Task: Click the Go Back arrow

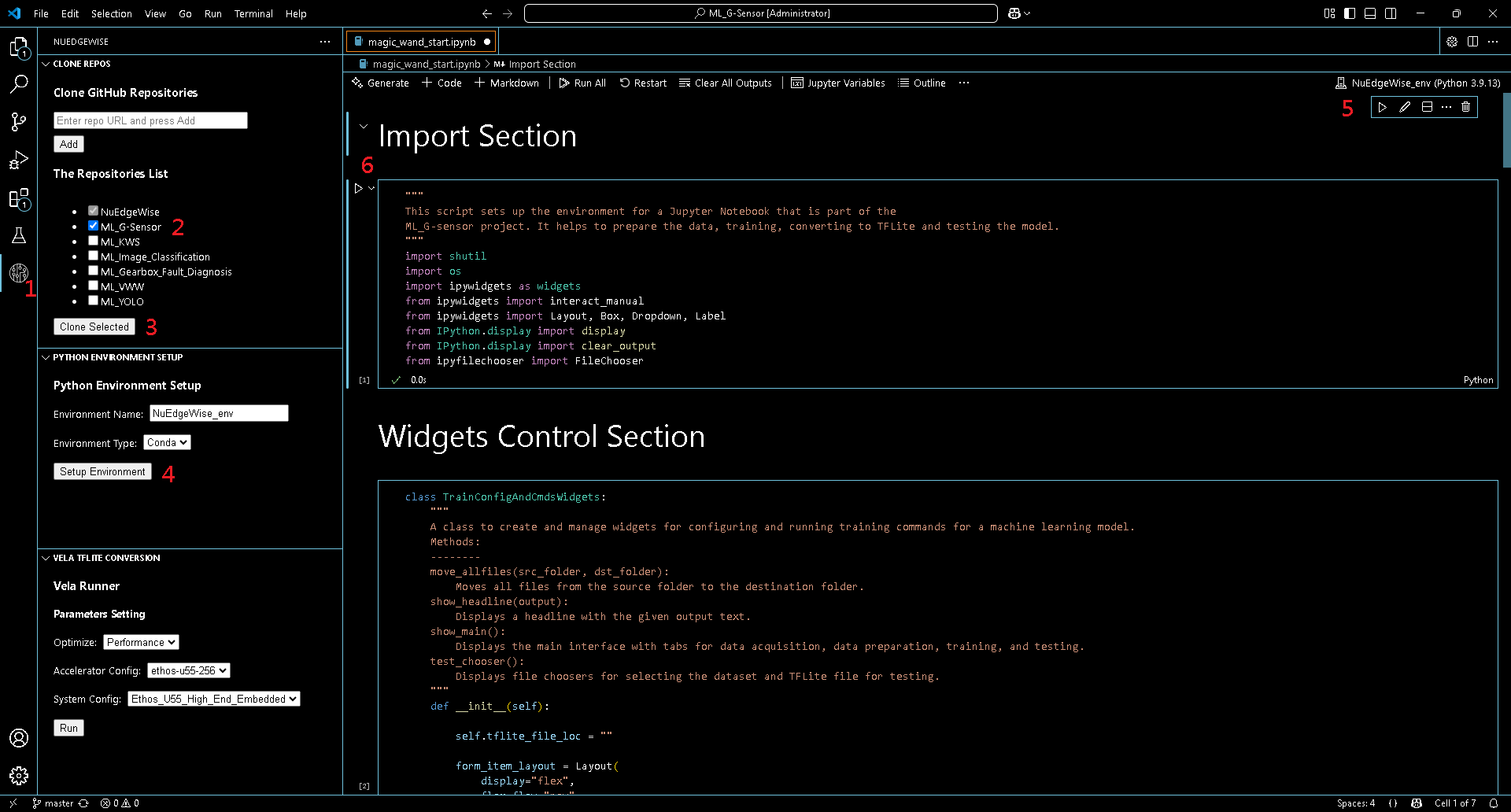Action: [487, 13]
